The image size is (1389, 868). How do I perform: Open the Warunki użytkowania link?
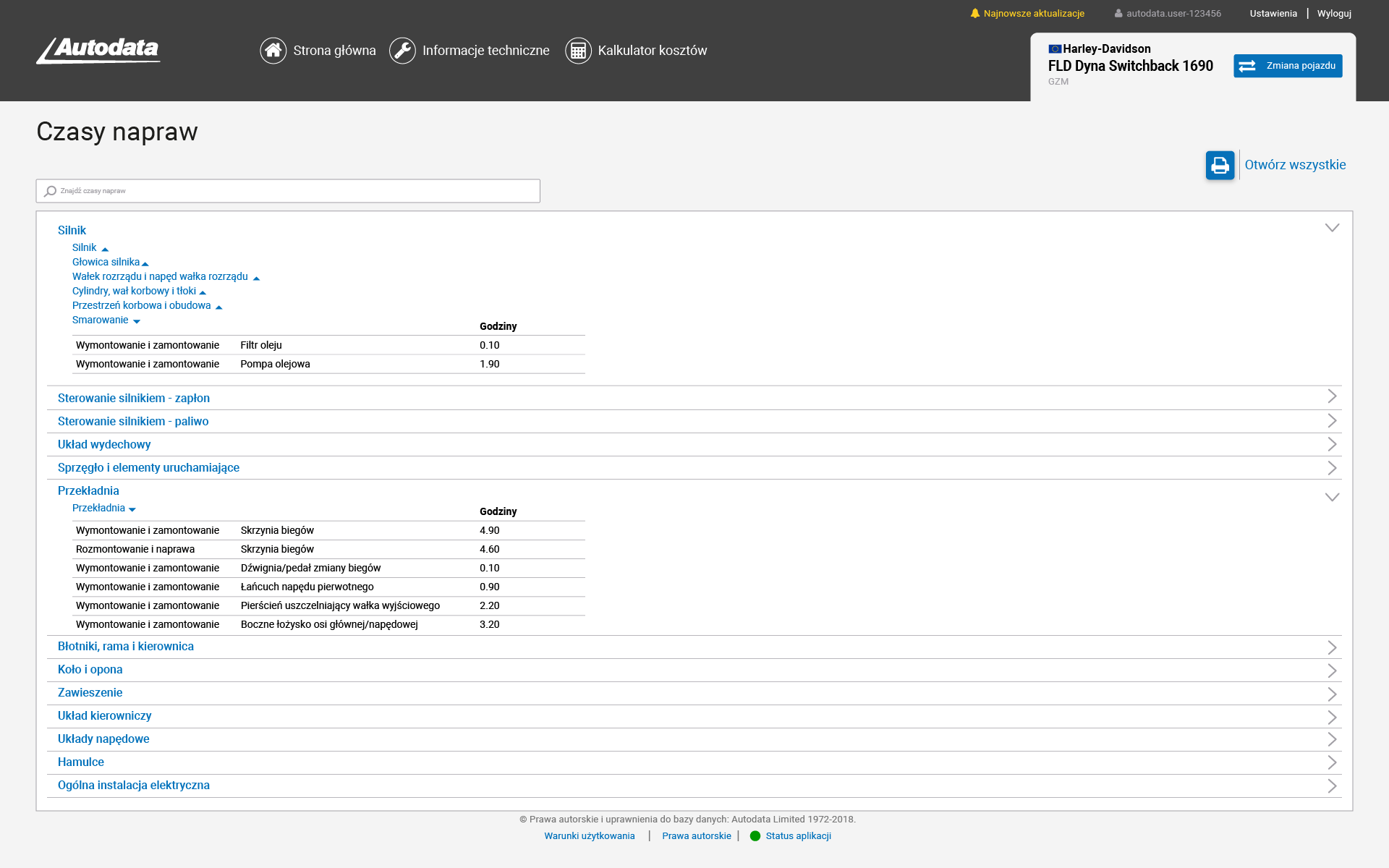click(590, 835)
